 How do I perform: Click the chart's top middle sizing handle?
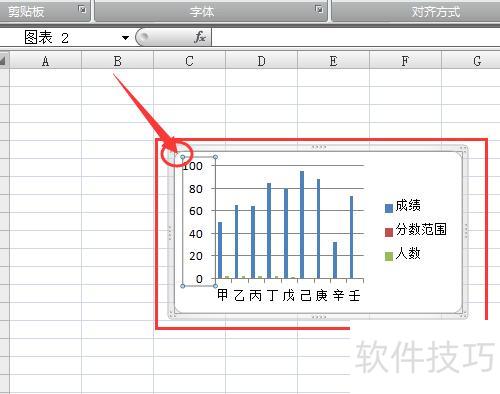(319, 147)
